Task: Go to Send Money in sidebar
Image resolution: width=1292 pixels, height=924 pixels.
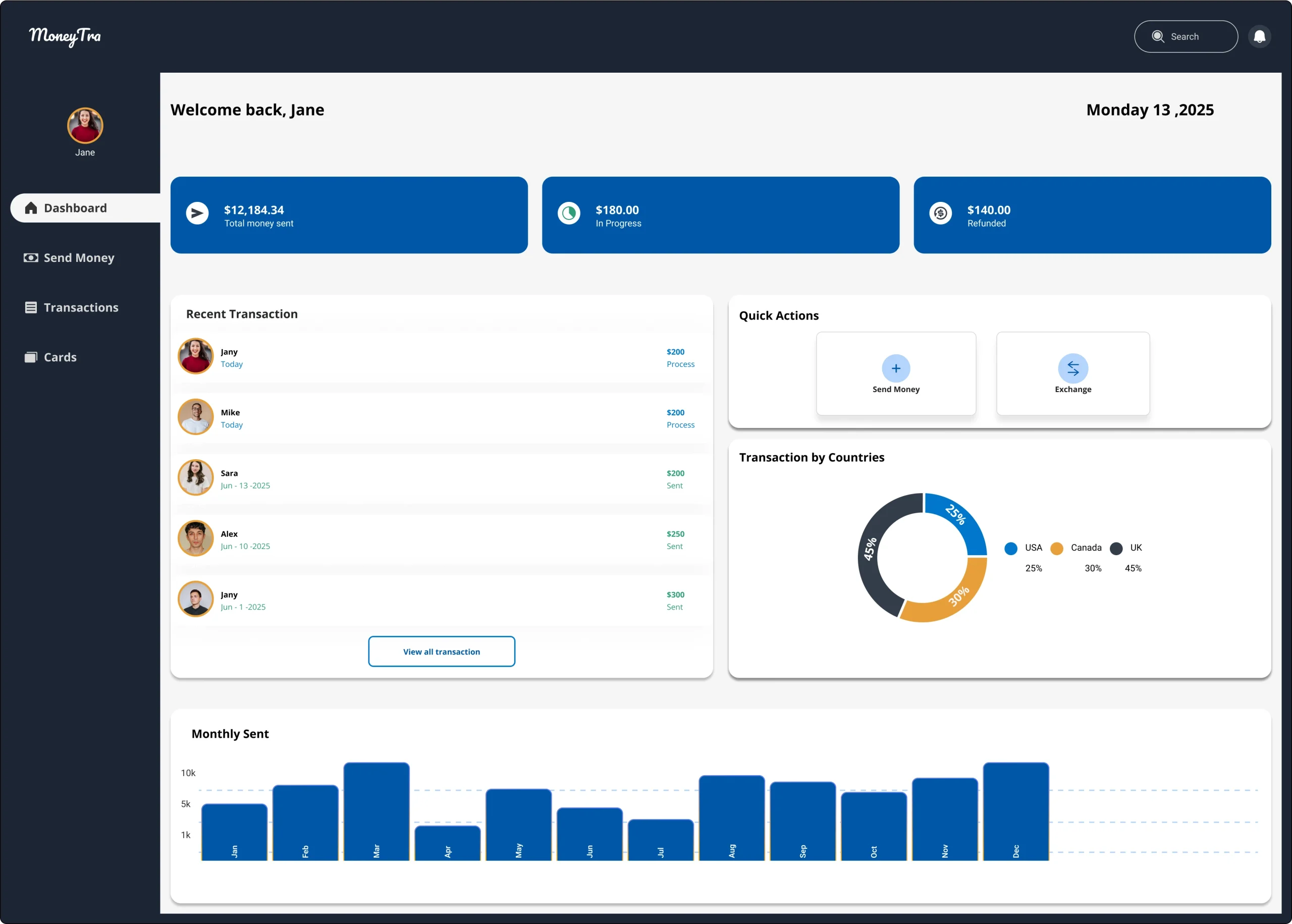Action: pos(79,258)
